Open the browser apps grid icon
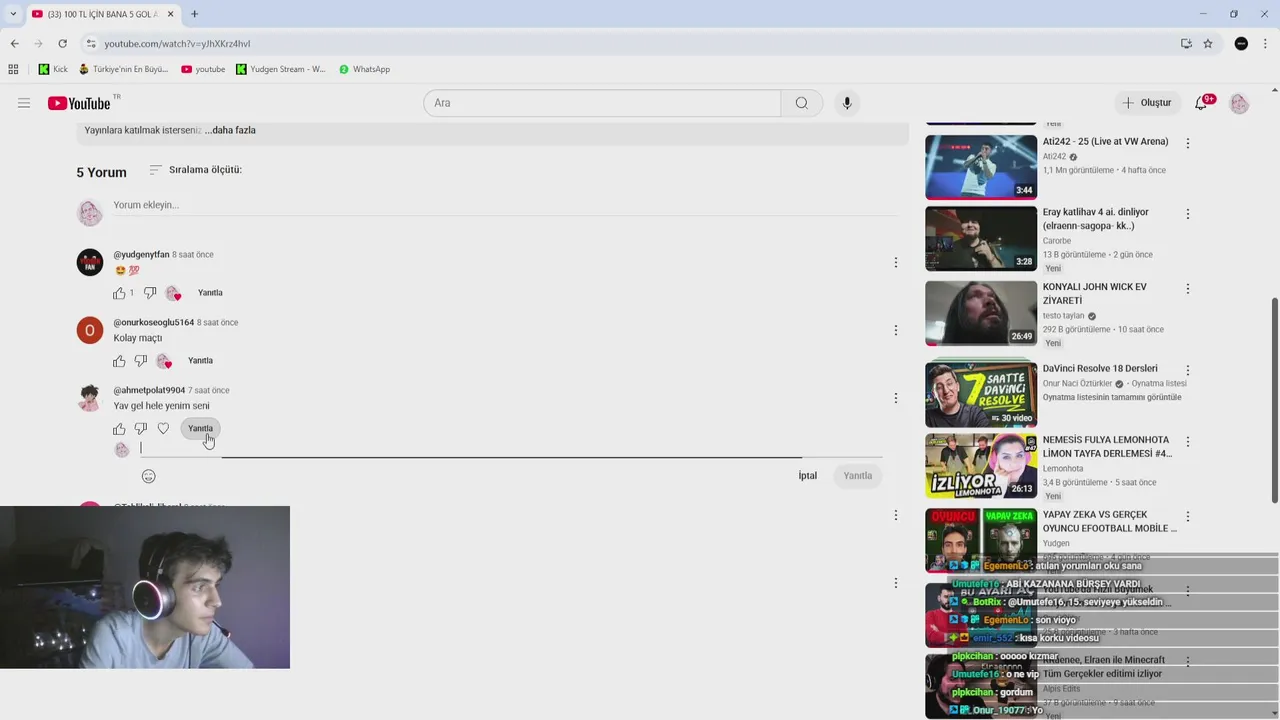 point(13,69)
